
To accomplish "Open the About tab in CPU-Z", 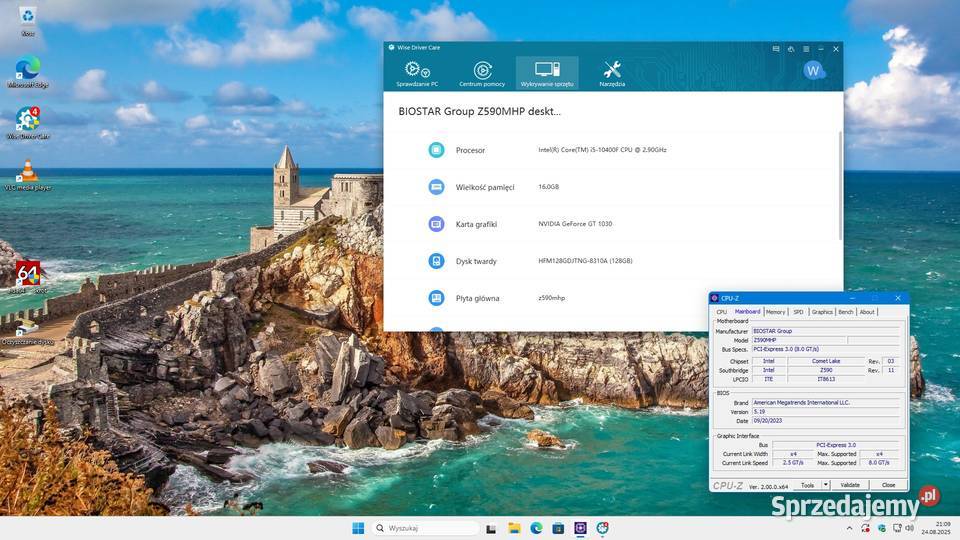I will click(x=867, y=312).
